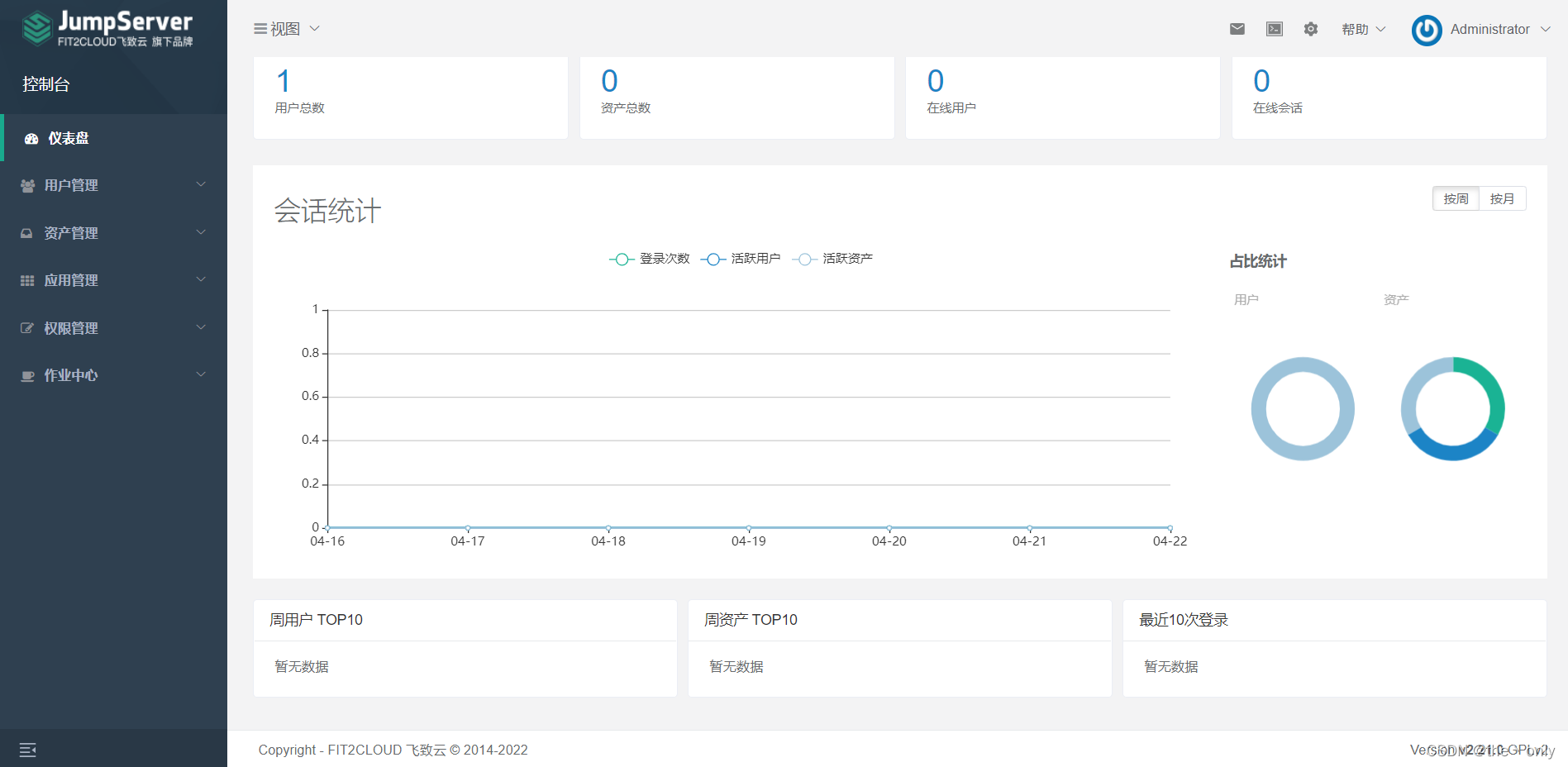Switch statistics to 按月
The height and width of the screenshot is (767, 1568).
point(1502,198)
